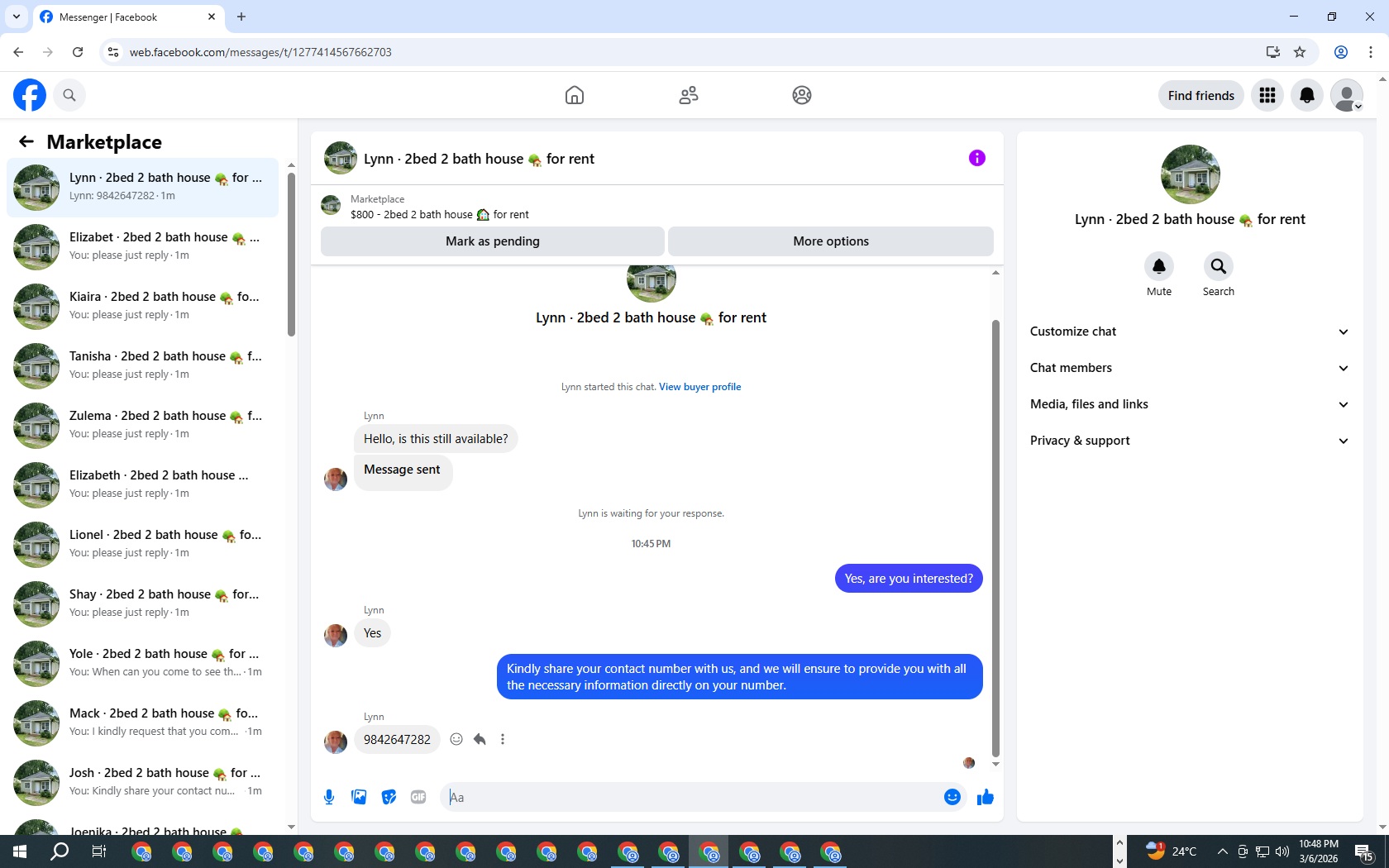Open Josh conversation in the list
This screenshot has width=1389, height=868.
click(x=142, y=783)
